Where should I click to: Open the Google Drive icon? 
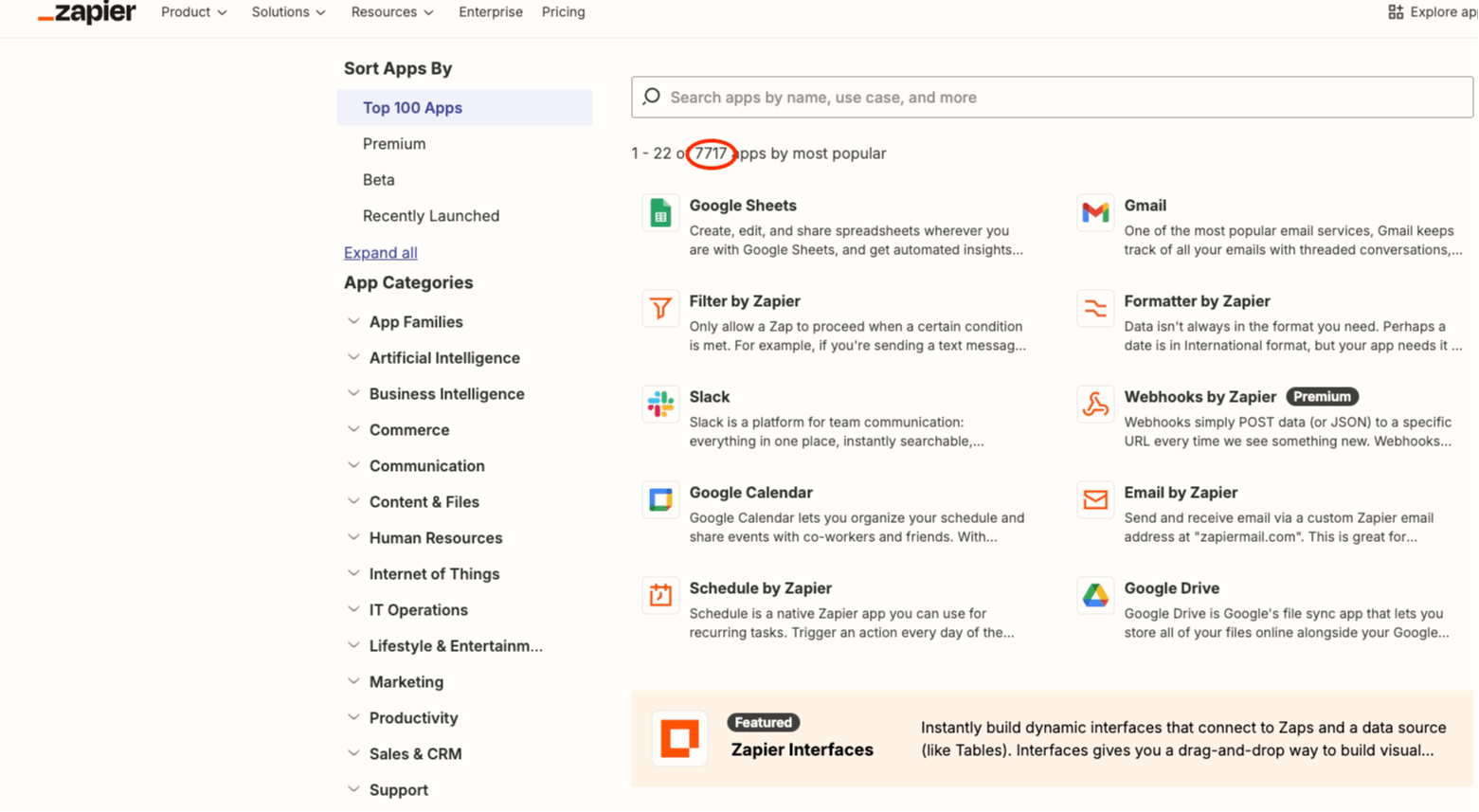point(1095,596)
